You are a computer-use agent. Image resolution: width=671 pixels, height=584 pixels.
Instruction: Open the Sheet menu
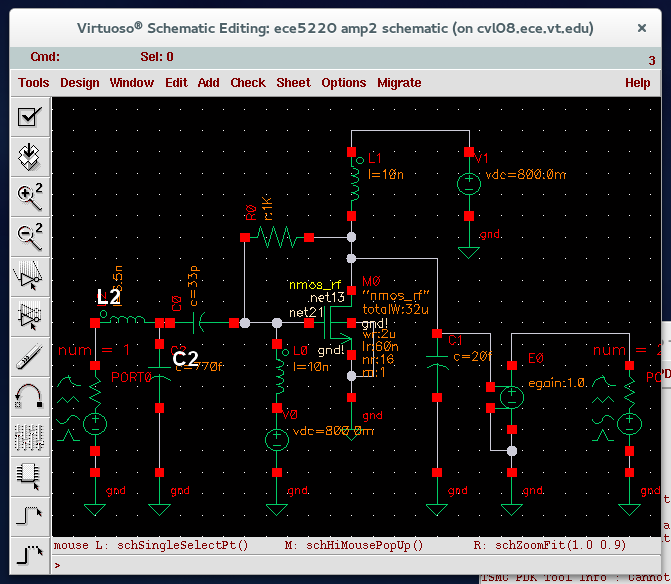tap(293, 83)
